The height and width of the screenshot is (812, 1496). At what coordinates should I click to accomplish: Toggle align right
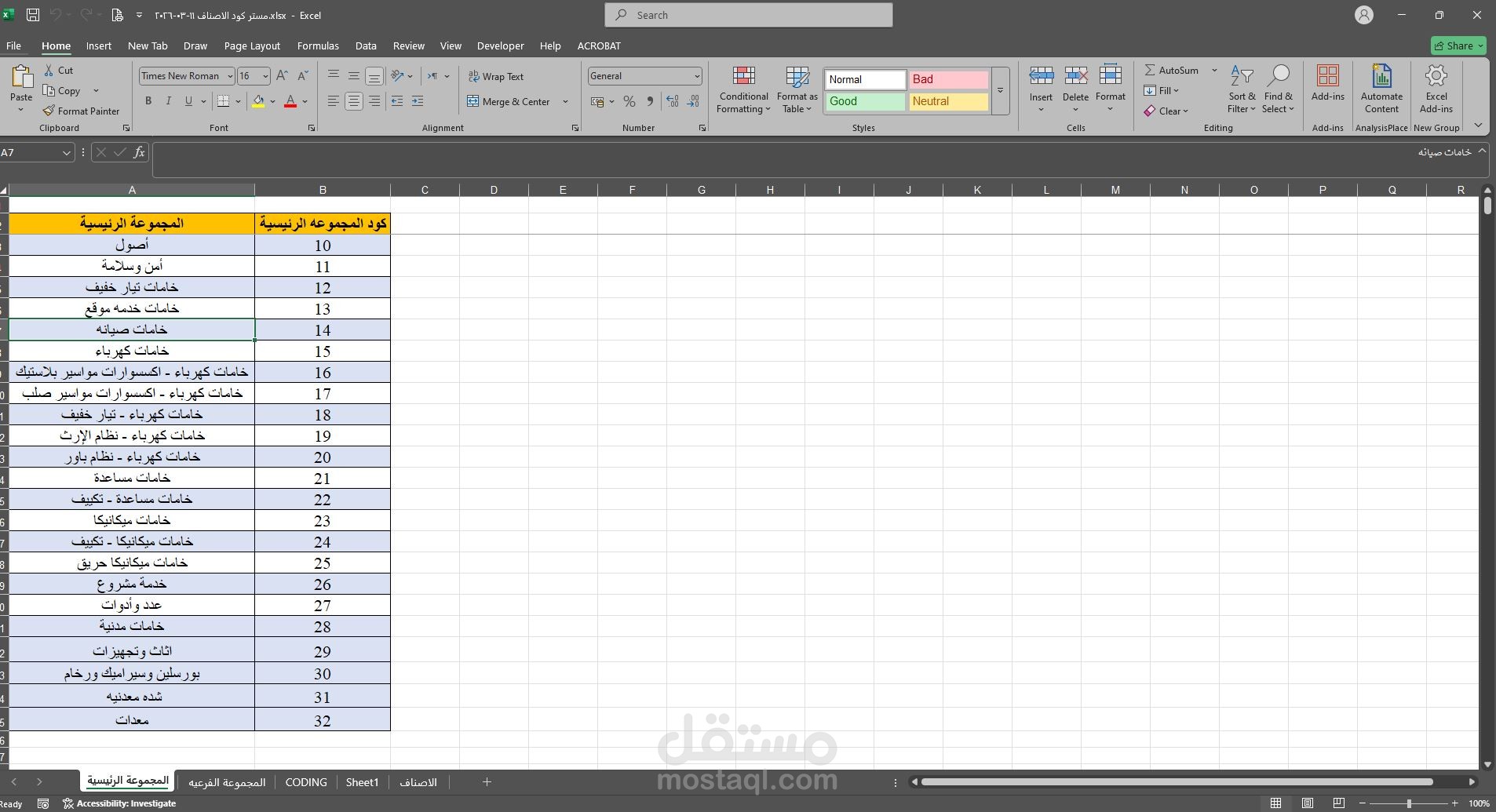(374, 101)
